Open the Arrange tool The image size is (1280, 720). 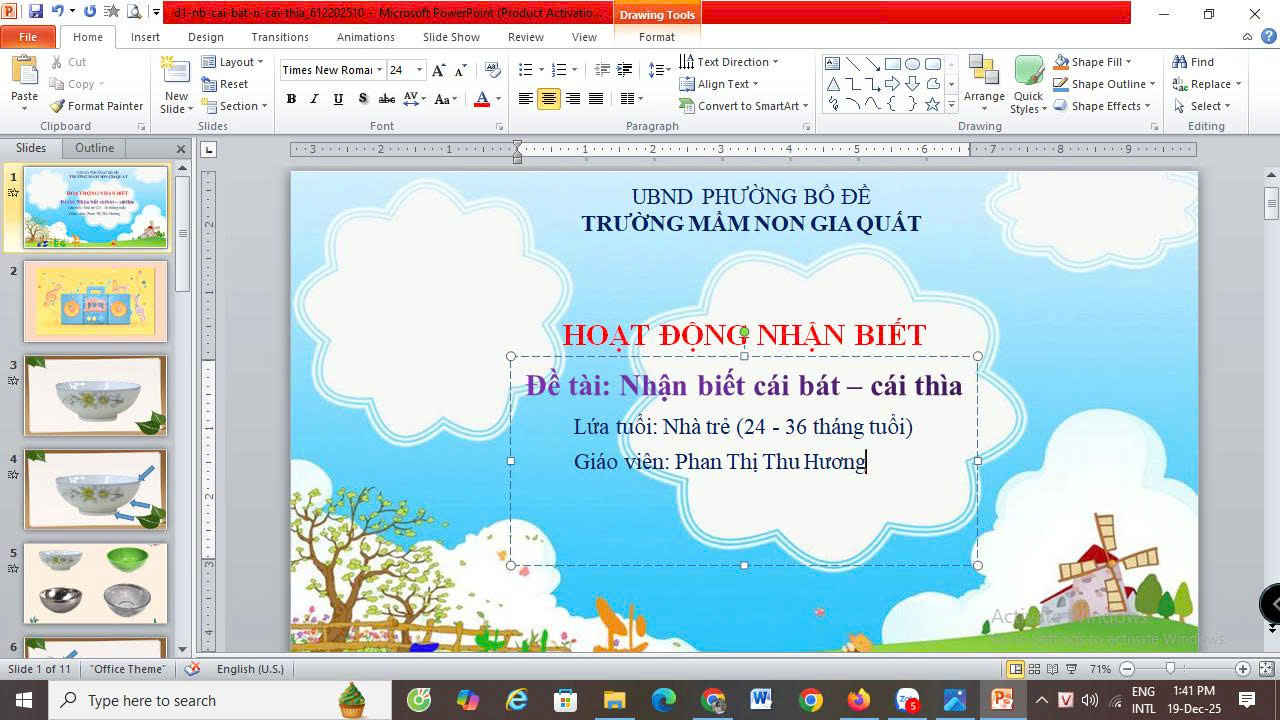[984, 85]
